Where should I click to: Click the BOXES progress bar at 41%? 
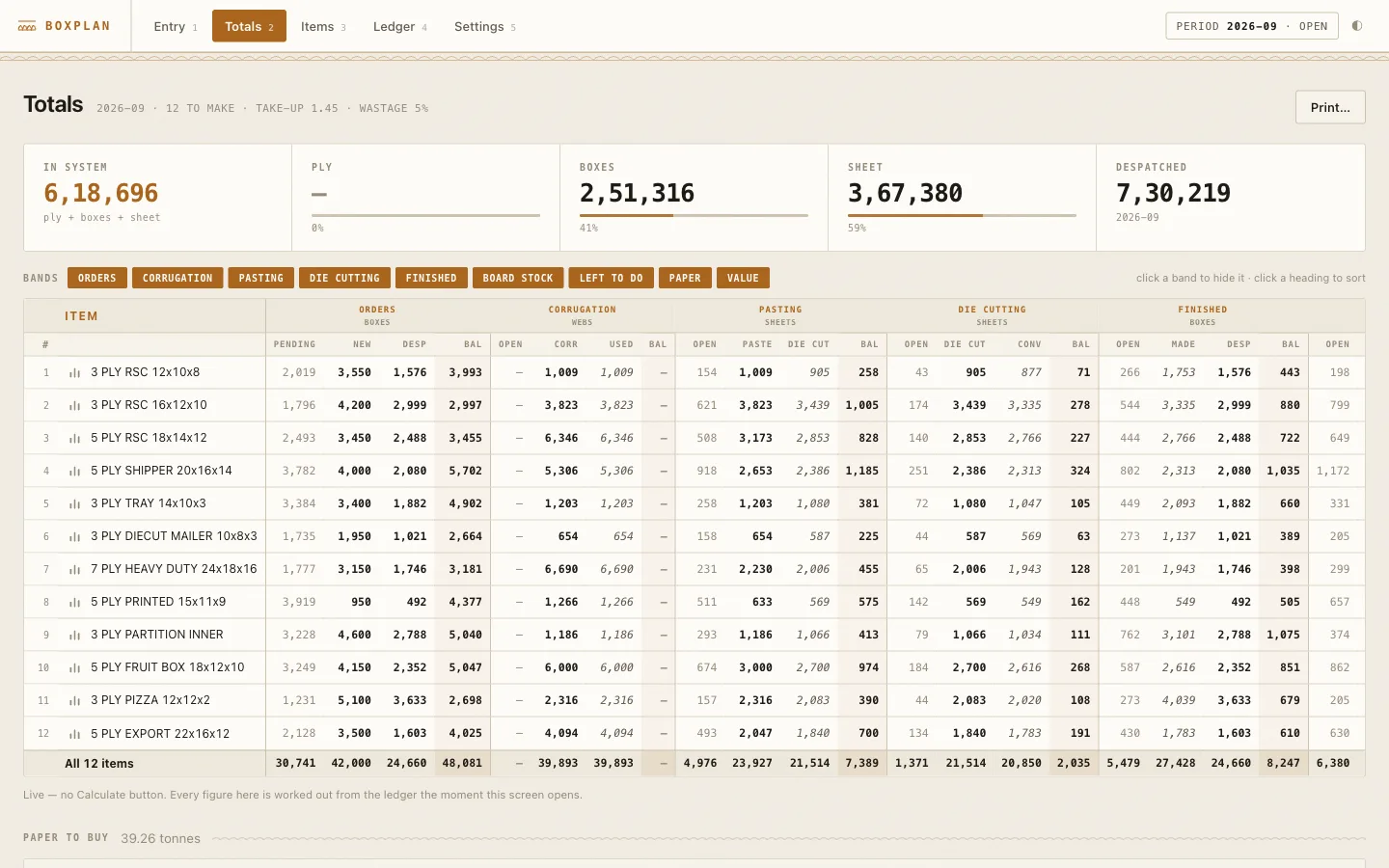pos(694,215)
